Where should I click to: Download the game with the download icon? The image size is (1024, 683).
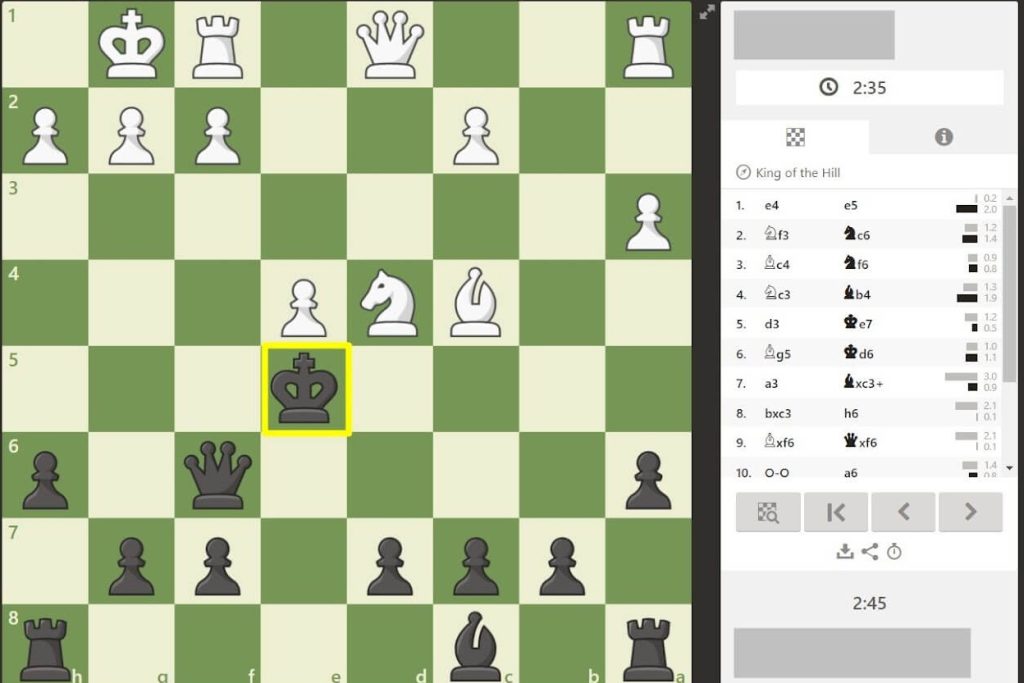[845, 551]
